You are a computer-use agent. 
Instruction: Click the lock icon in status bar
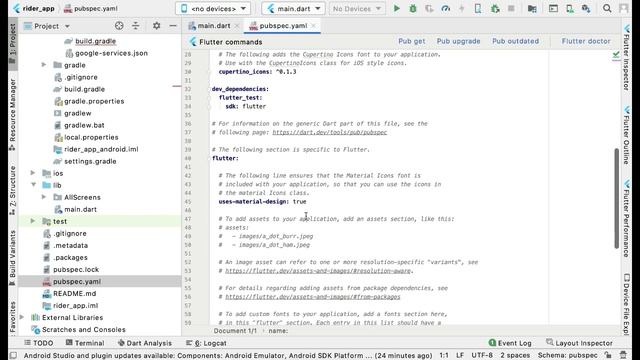coord(608,355)
